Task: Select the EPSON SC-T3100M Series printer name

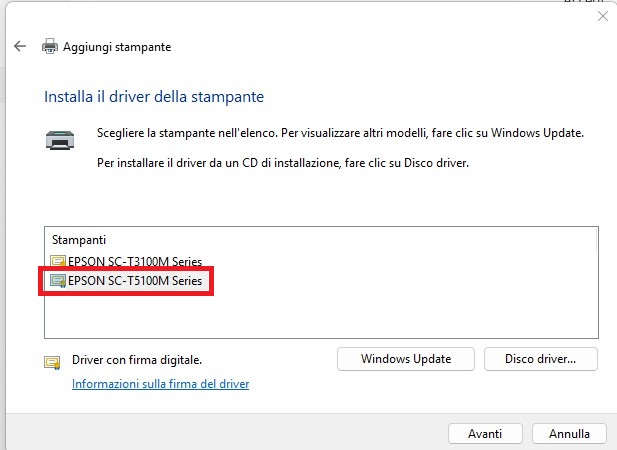Action: 134,262
